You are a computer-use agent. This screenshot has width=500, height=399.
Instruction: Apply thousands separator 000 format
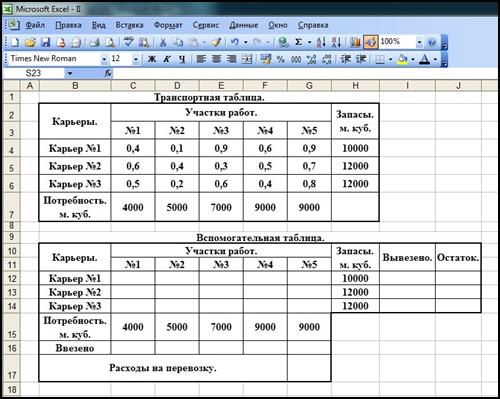[x=296, y=59]
